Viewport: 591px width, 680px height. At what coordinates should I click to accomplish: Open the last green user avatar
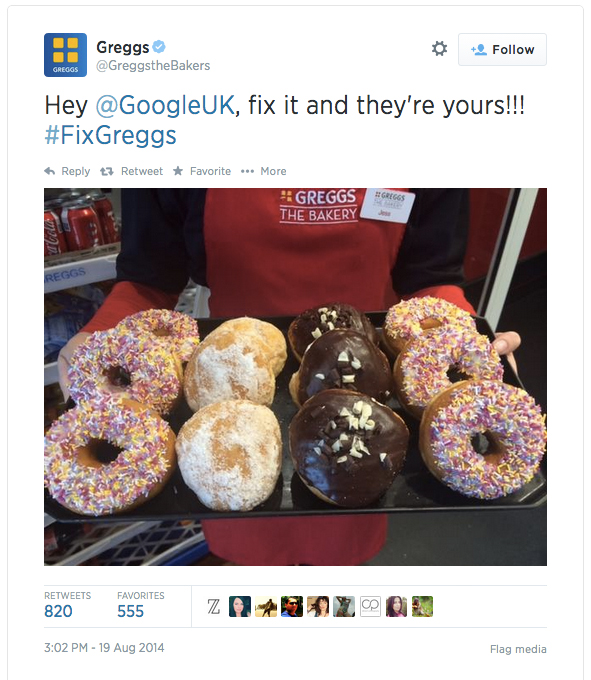[422, 606]
